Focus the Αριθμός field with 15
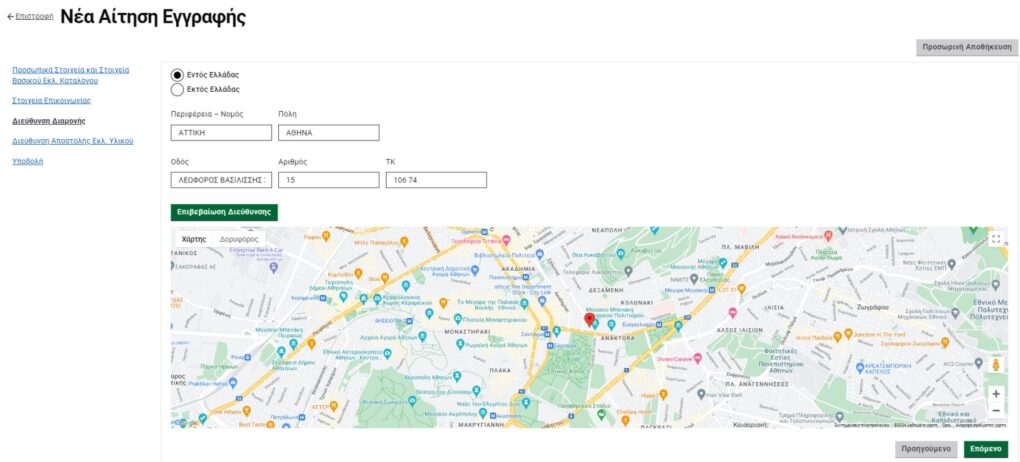1020x462 pixels. (x=329, y=180)
